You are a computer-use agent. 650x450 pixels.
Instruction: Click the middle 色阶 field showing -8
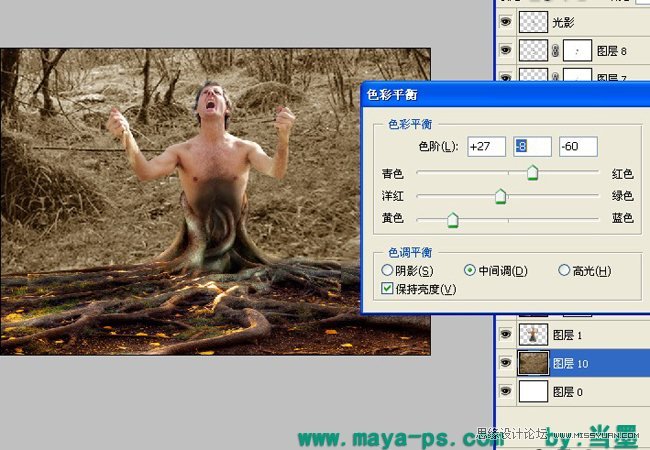point(532,147)
